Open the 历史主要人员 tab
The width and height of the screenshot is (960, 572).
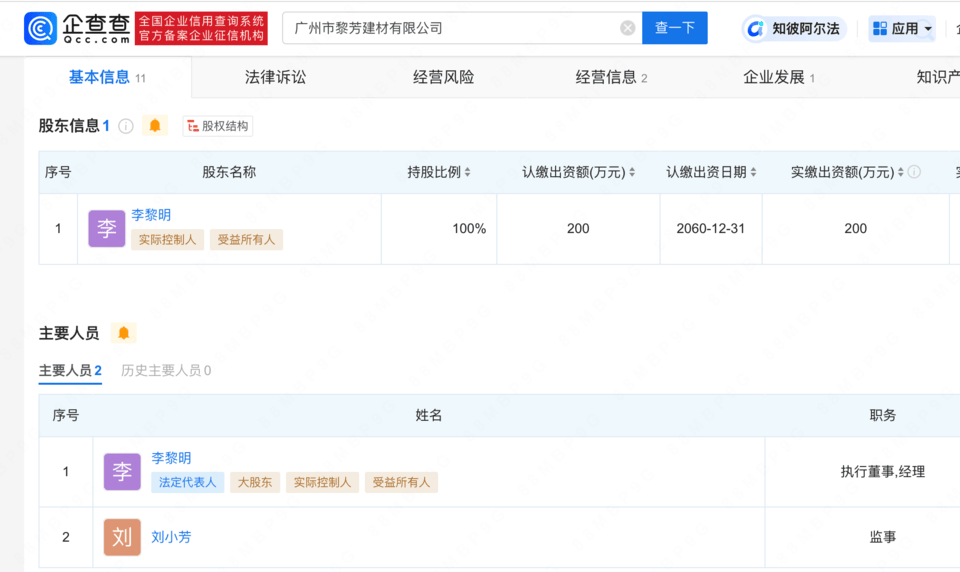166,370
